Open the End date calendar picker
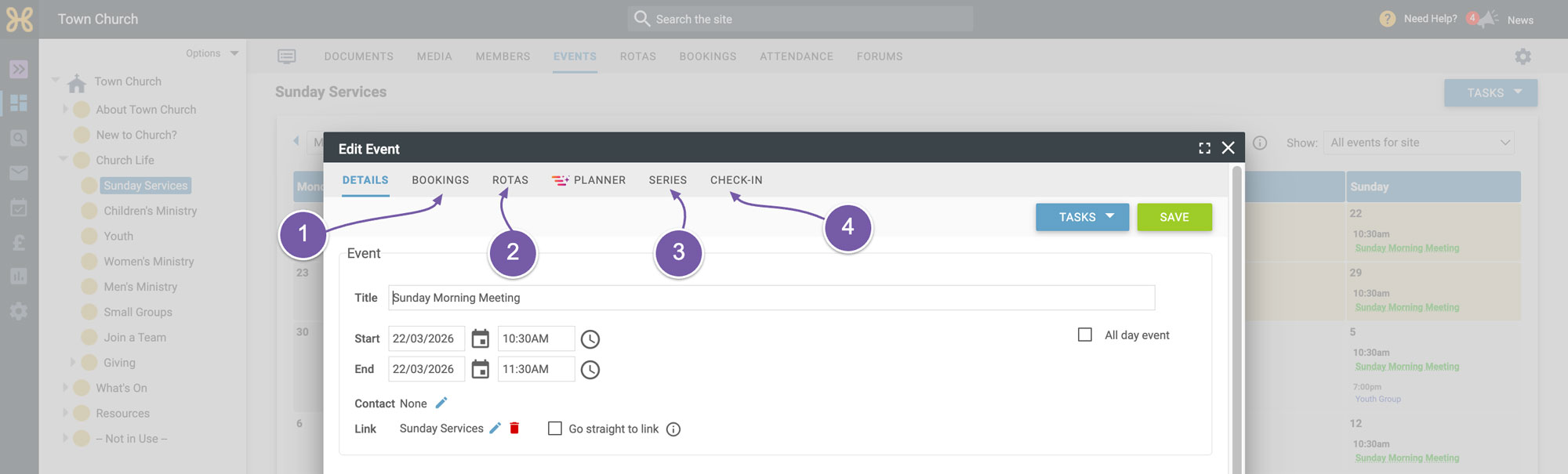Screen dimensions: 1568x474 point(481,369)
